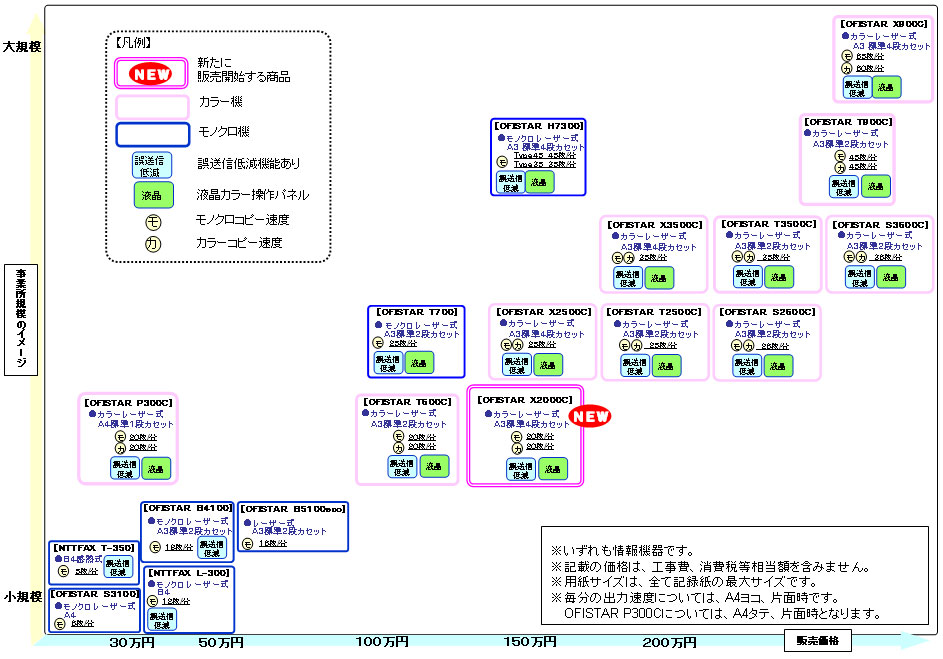
Task: Select the OFISTAR X9000C product title
Action: click(883, 23)
